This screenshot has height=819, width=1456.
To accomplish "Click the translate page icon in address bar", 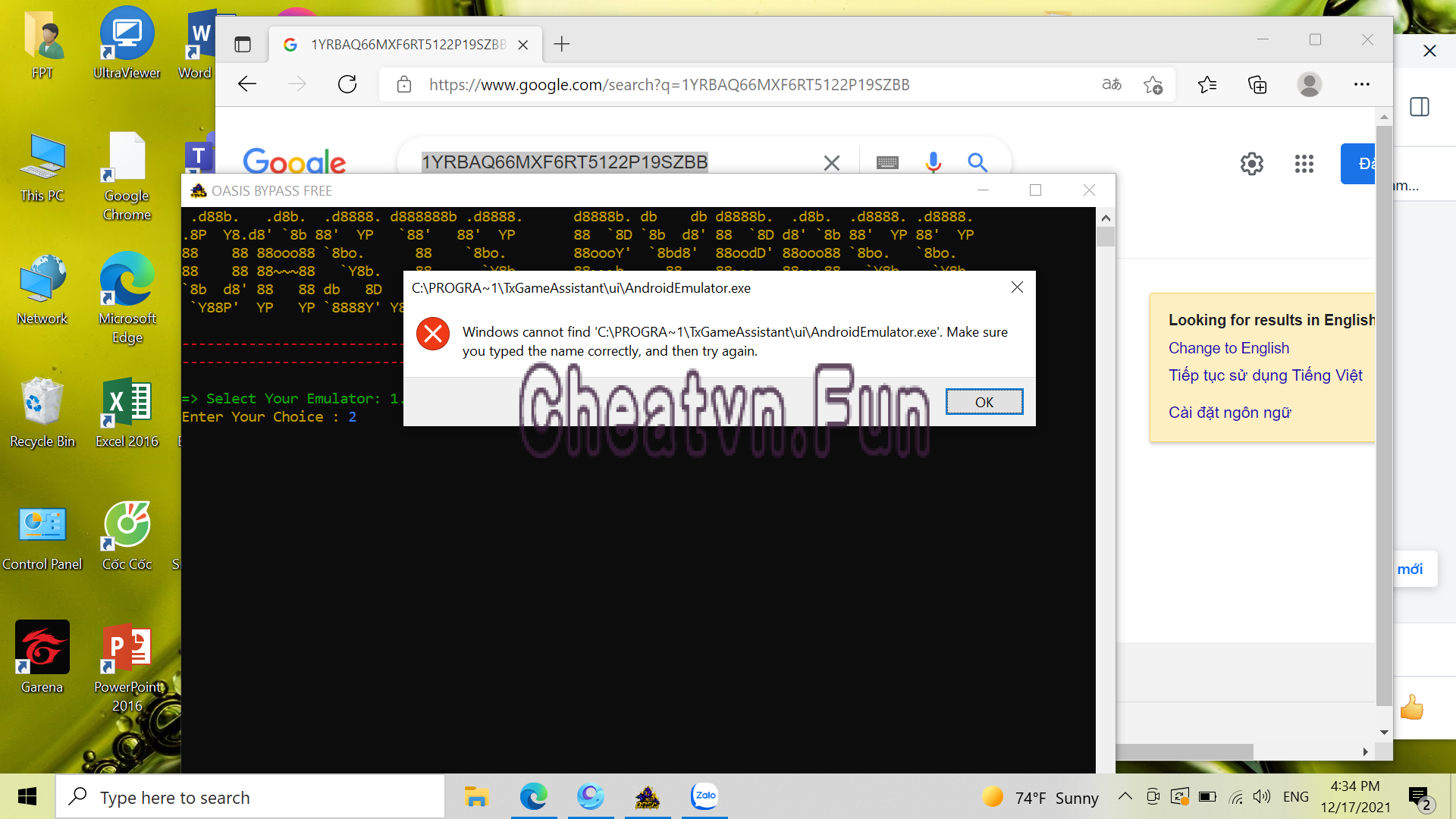I will tap(1112, 84).
